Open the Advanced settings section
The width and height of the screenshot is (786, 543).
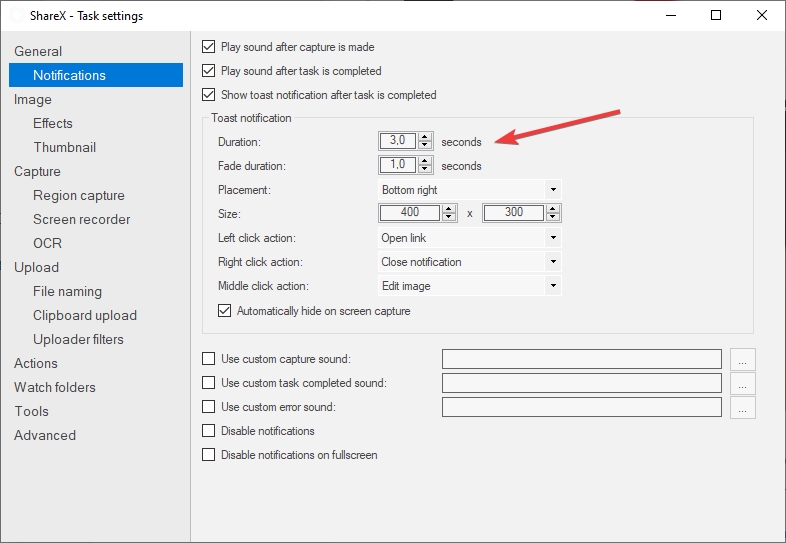click(45, 435)
